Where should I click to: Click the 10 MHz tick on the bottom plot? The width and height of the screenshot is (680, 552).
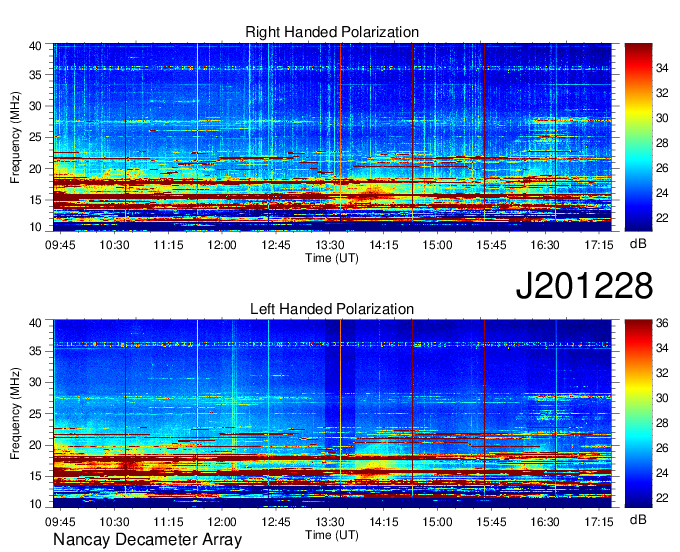[x=35, y=504]
